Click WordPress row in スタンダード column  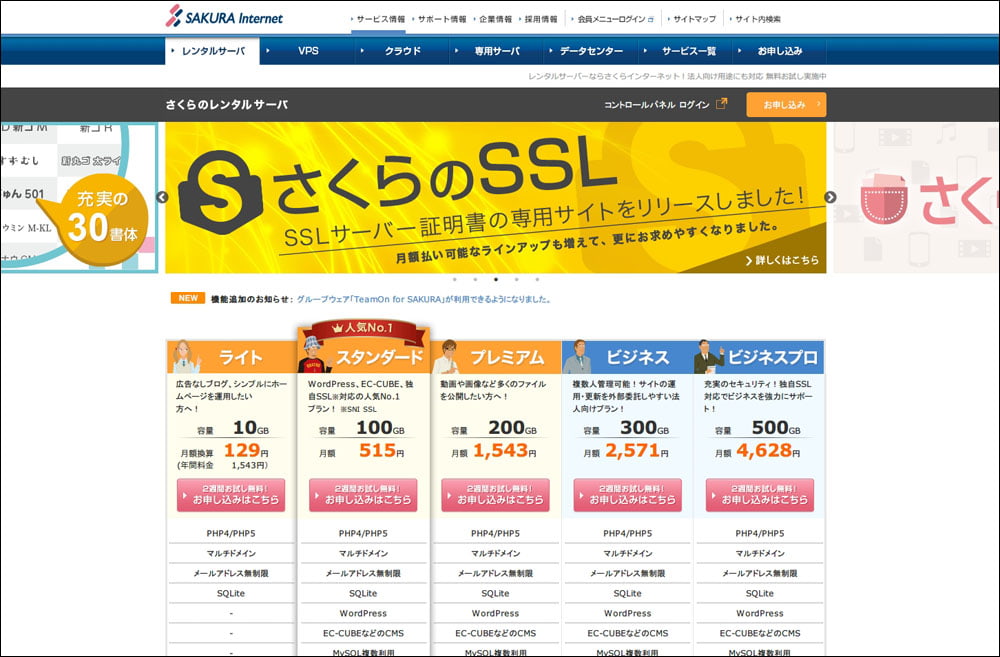click(364, 614)
